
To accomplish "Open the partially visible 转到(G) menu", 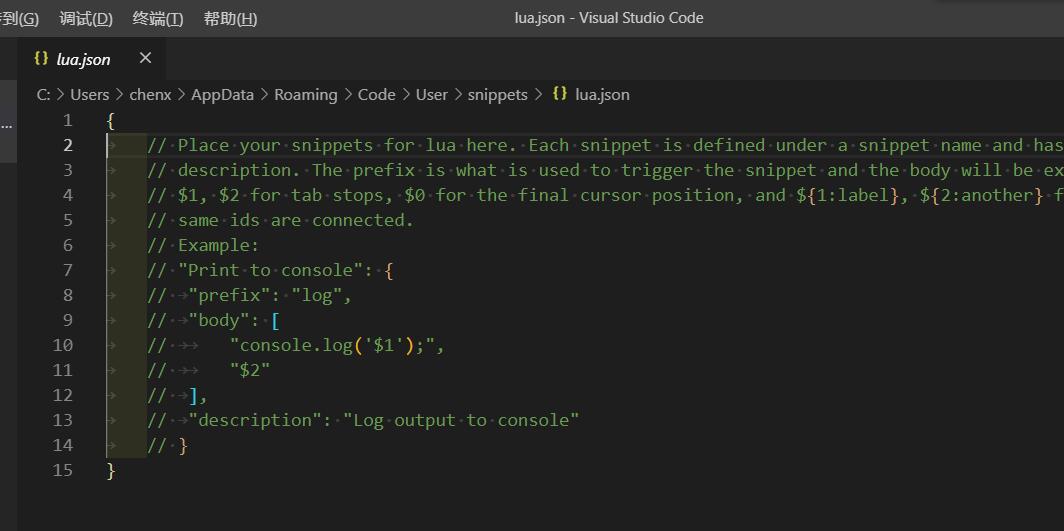I will tap(19, 18).
